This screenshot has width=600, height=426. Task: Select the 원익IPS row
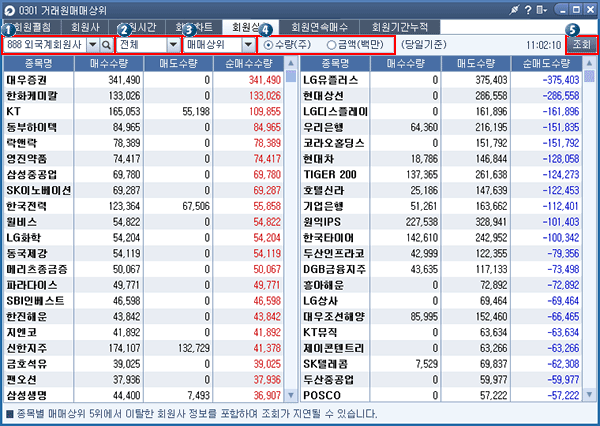pos(442,222)
